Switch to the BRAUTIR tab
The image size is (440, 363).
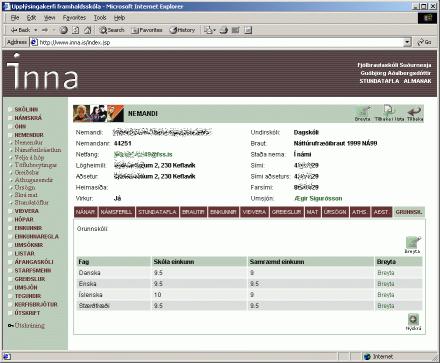193,212
